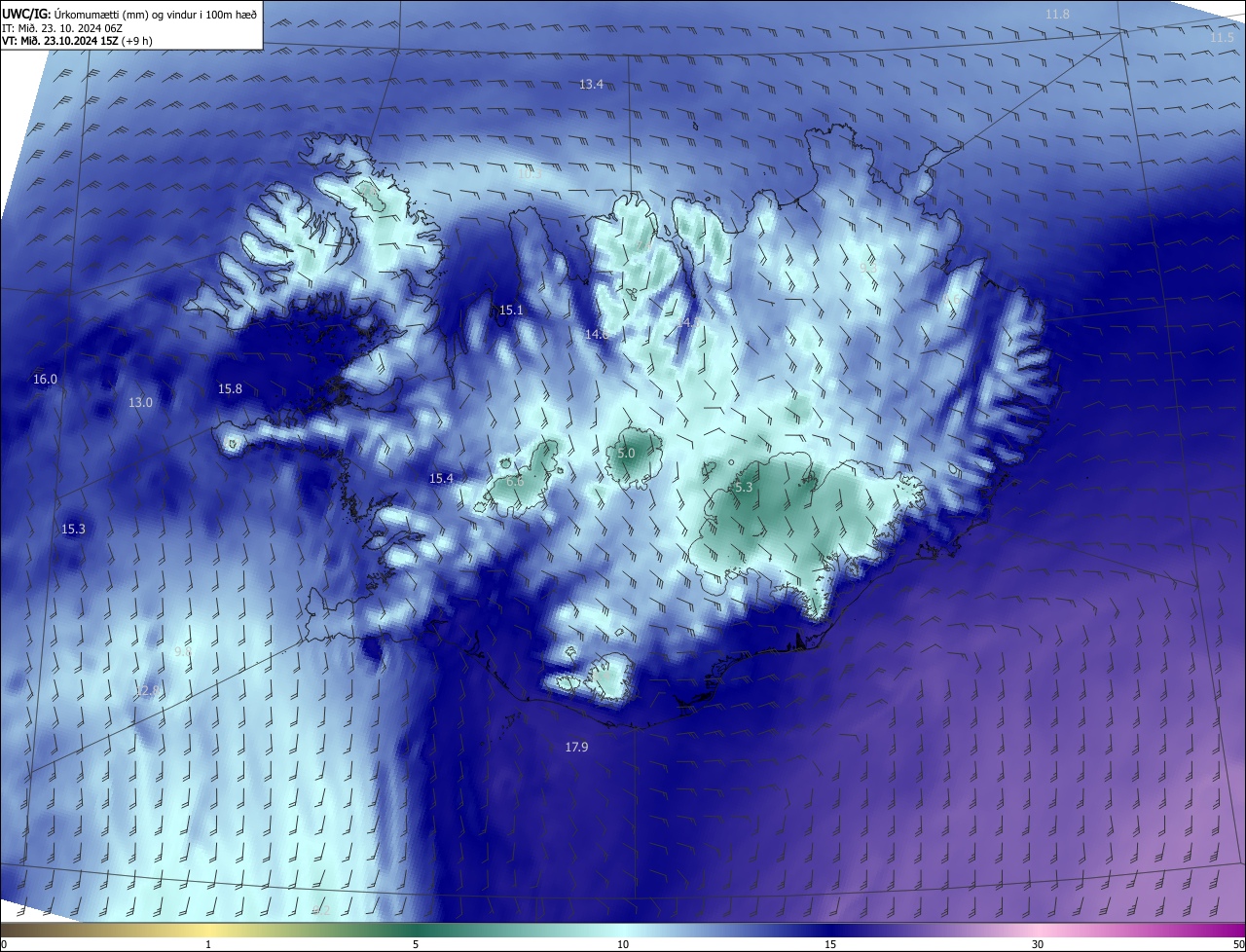Viewport: 1246px width, 952px height.
Task: Click the 17.9 value south of Iceland
Action: [x=576, y=748]
